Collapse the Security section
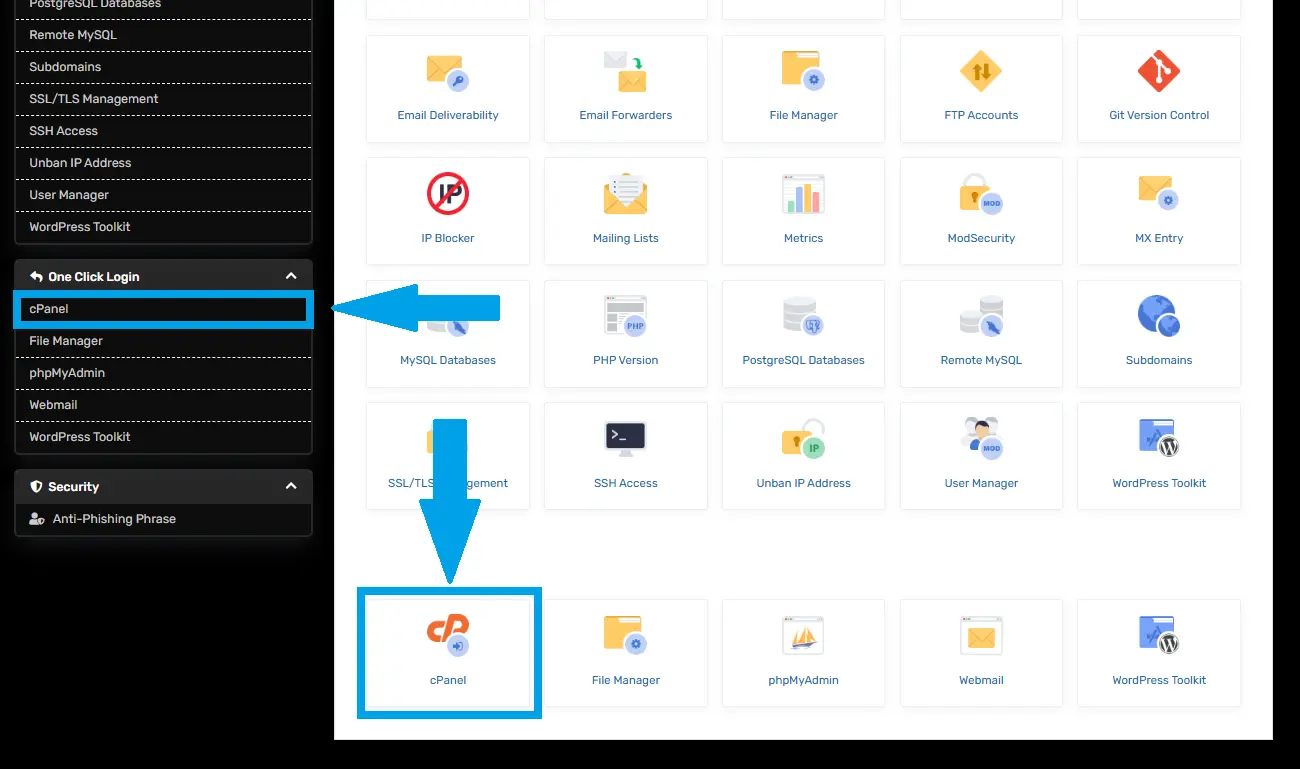 pos(290,486)
